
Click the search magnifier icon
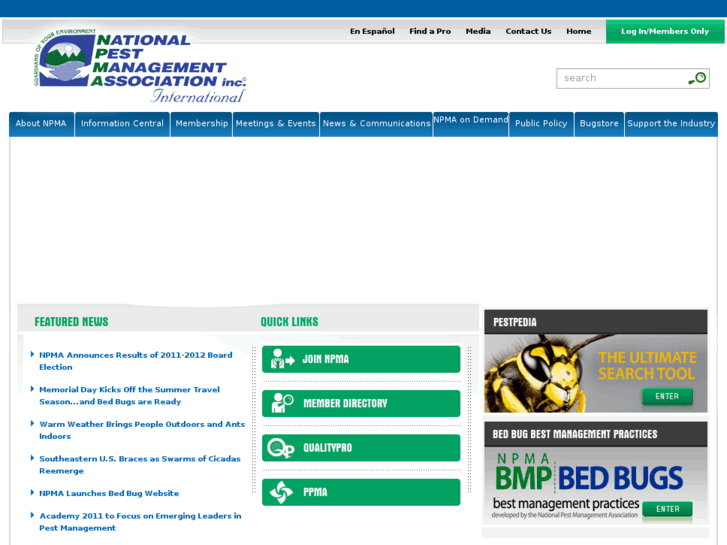click(x=697, y=78)
